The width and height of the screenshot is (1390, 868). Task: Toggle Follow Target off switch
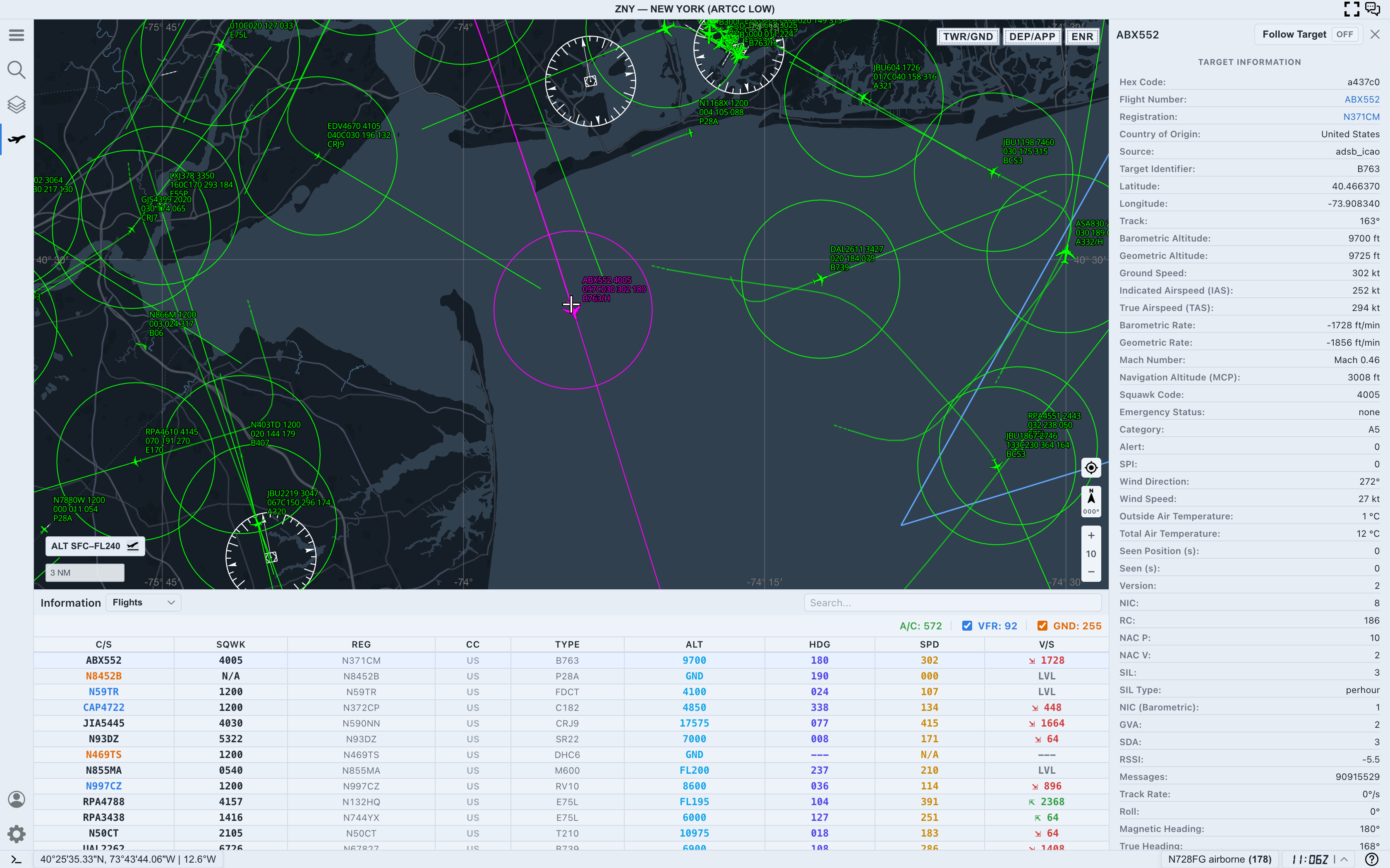click(1344, 34)
